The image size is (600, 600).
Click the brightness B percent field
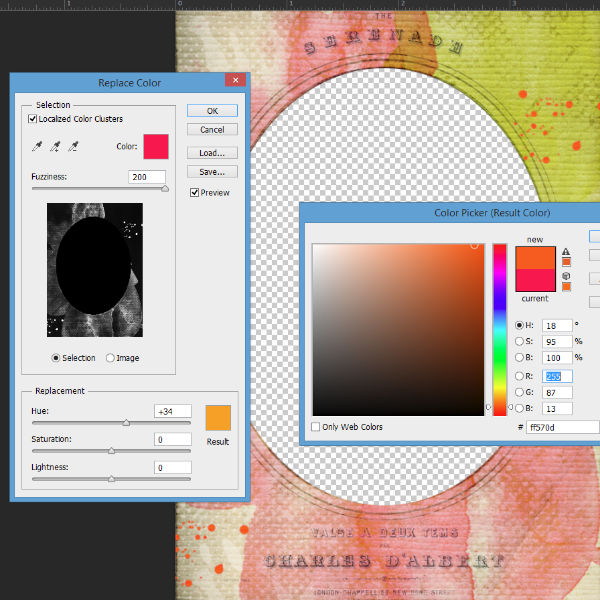click(x=557, y=357)
